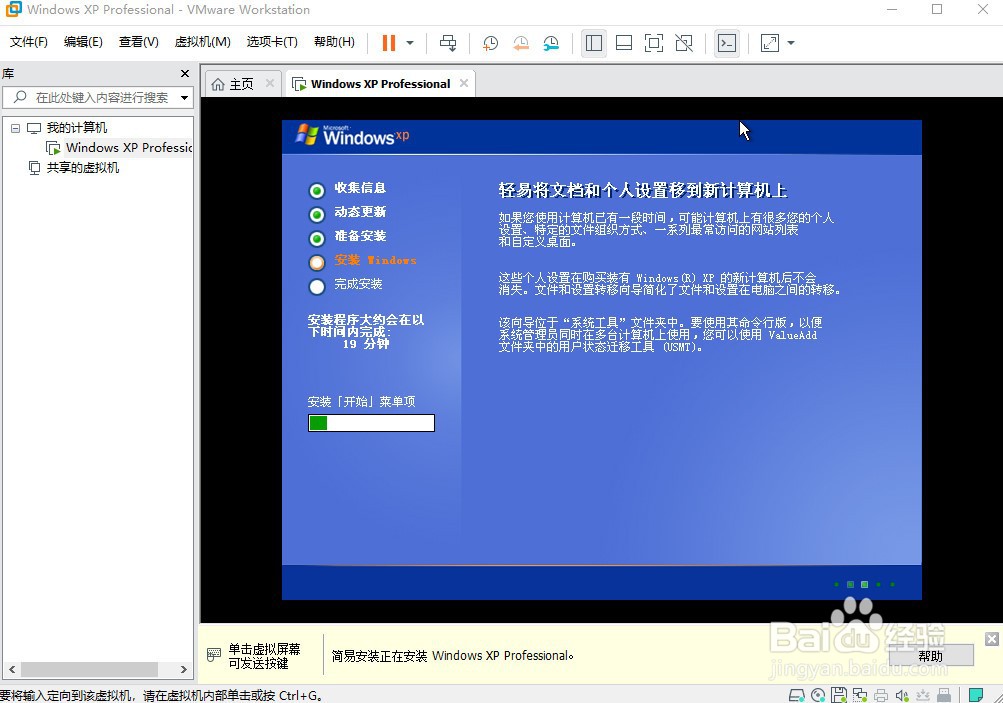The height and width of the screenshot is (703, 1003).
Task: Pause the virtual machine with the orange pause icon
Action: (x=389, y=43)
